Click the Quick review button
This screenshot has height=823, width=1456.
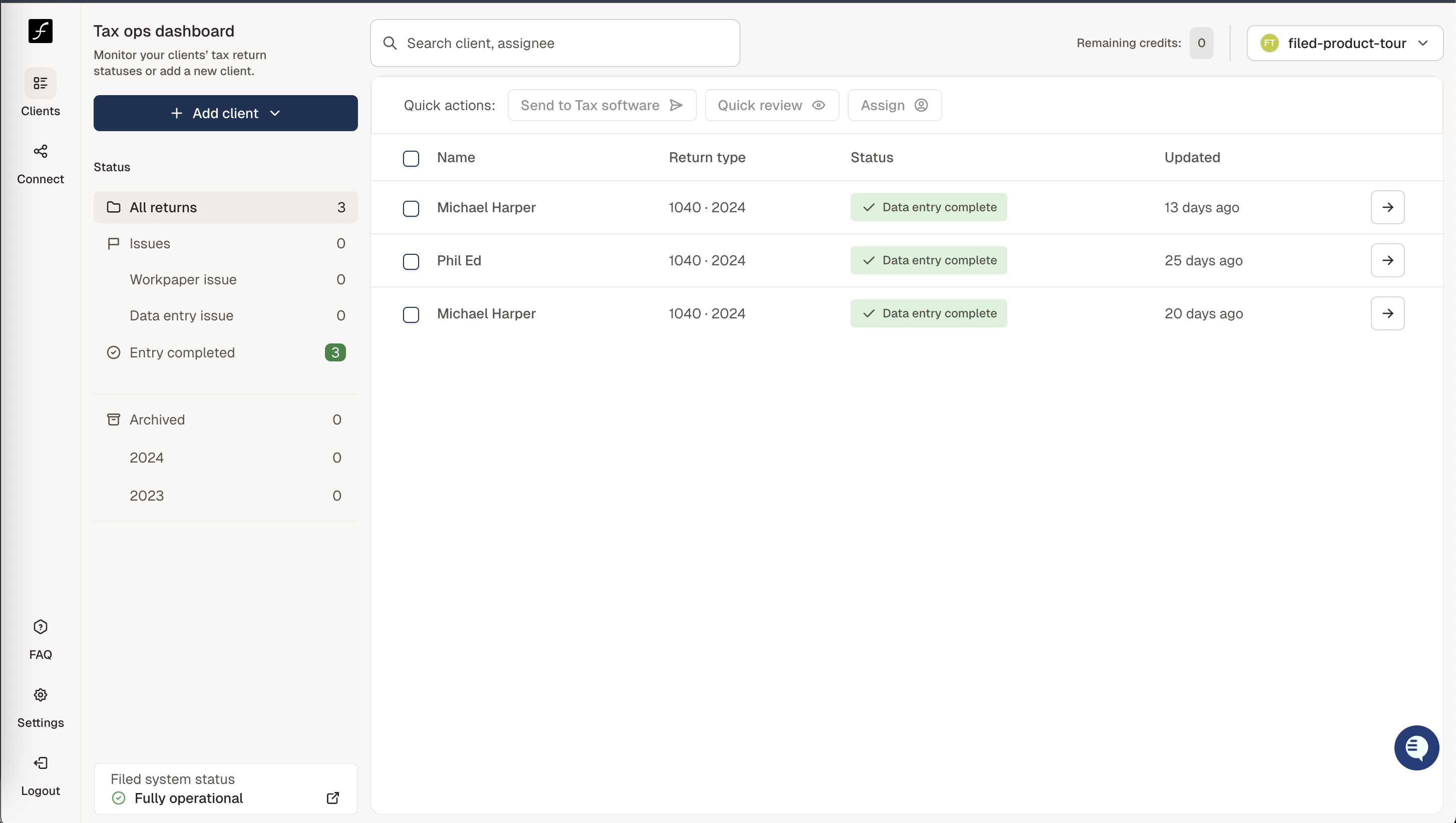(x=772, y=105)
